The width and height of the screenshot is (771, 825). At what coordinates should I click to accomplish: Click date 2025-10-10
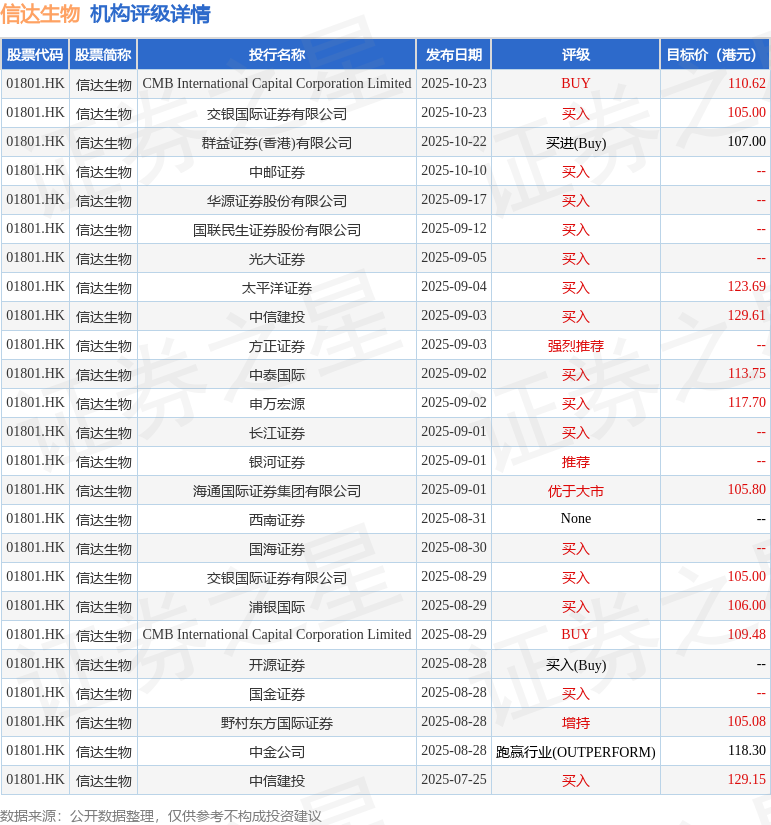[x=454, y=170]
